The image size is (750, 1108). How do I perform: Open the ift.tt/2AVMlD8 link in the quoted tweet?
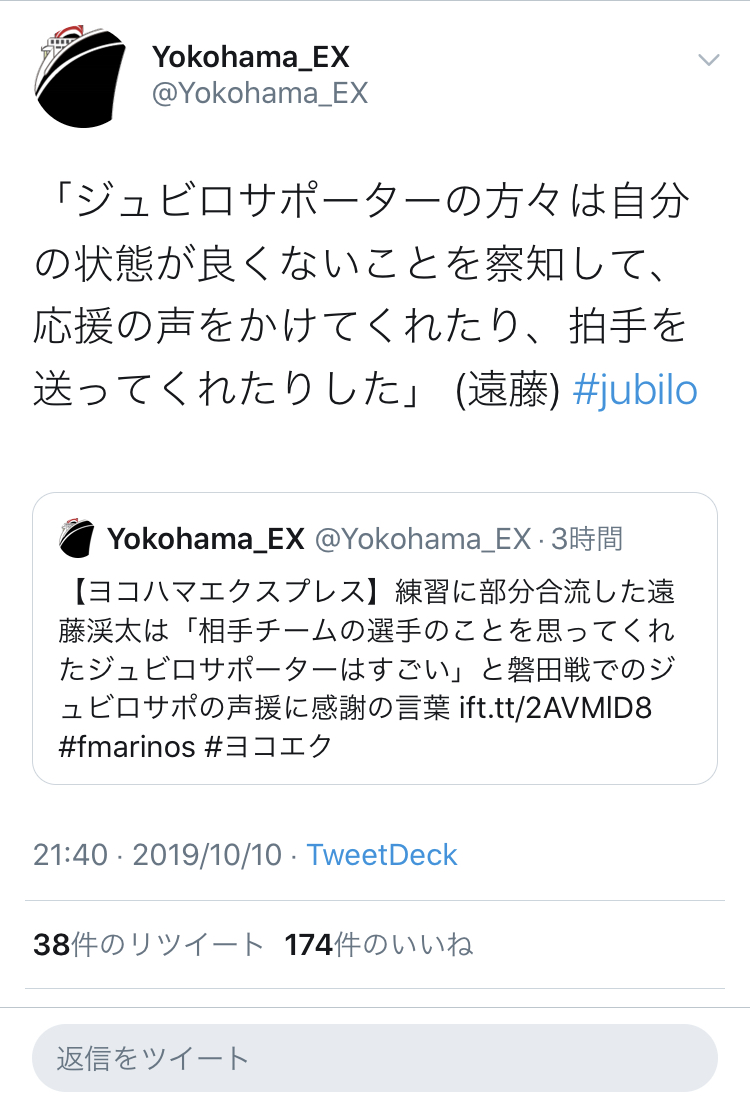pos(556,707)
